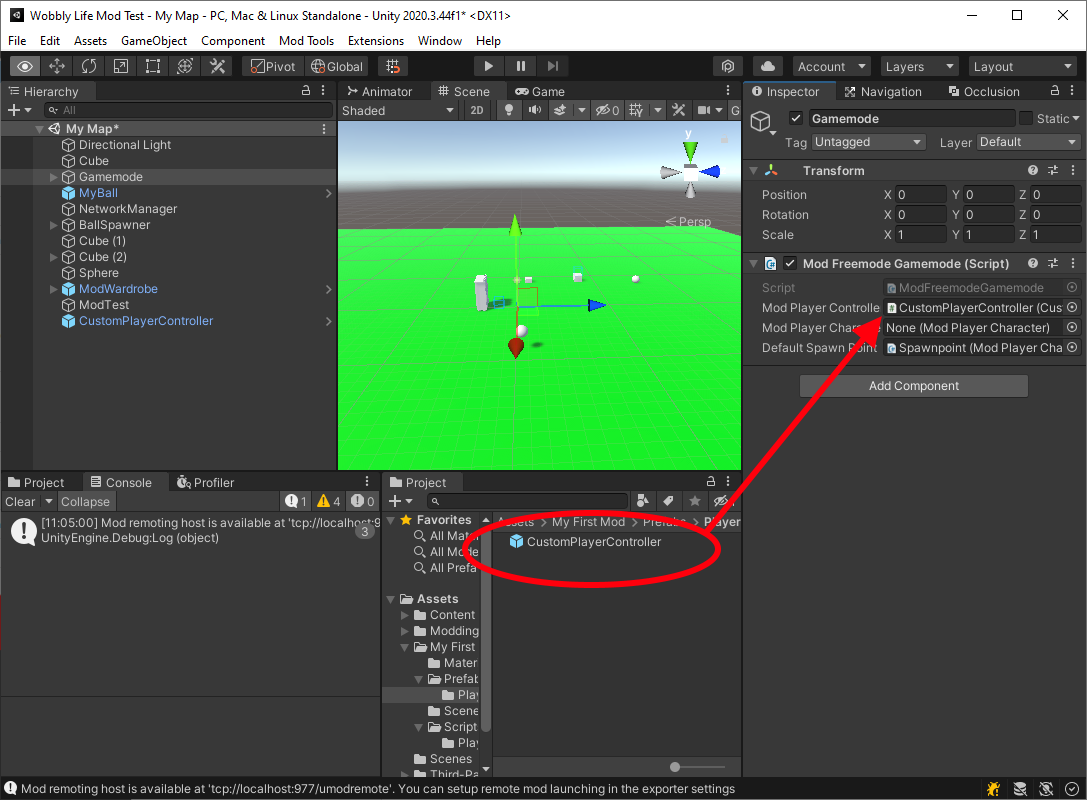Toggle Pivot handle position button
Image resolution: width=1087 pixels, height=800 pixels.
pos(273,67)
